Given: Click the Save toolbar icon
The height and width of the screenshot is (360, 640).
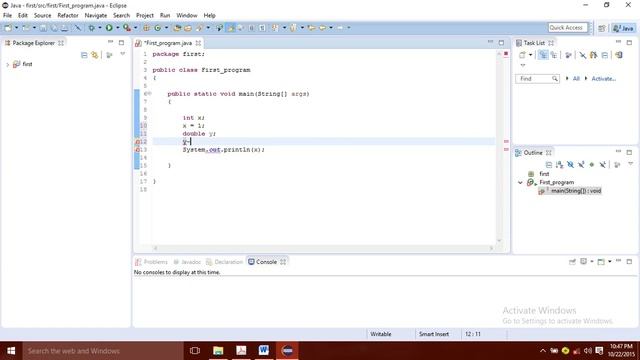Looking at the screenshot, I should tap(43, 28).
